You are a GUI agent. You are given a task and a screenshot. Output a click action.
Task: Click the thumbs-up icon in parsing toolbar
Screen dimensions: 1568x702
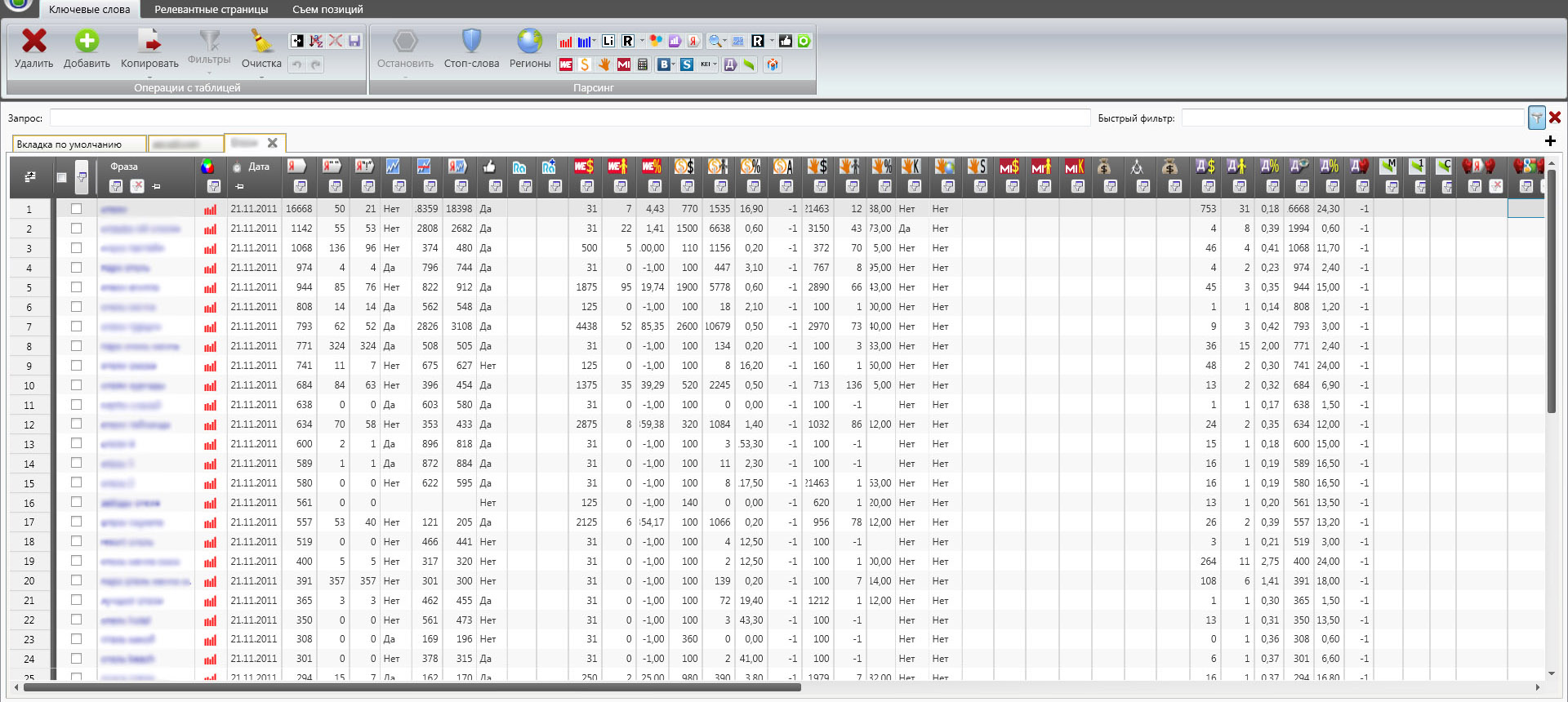pos(786,41)
